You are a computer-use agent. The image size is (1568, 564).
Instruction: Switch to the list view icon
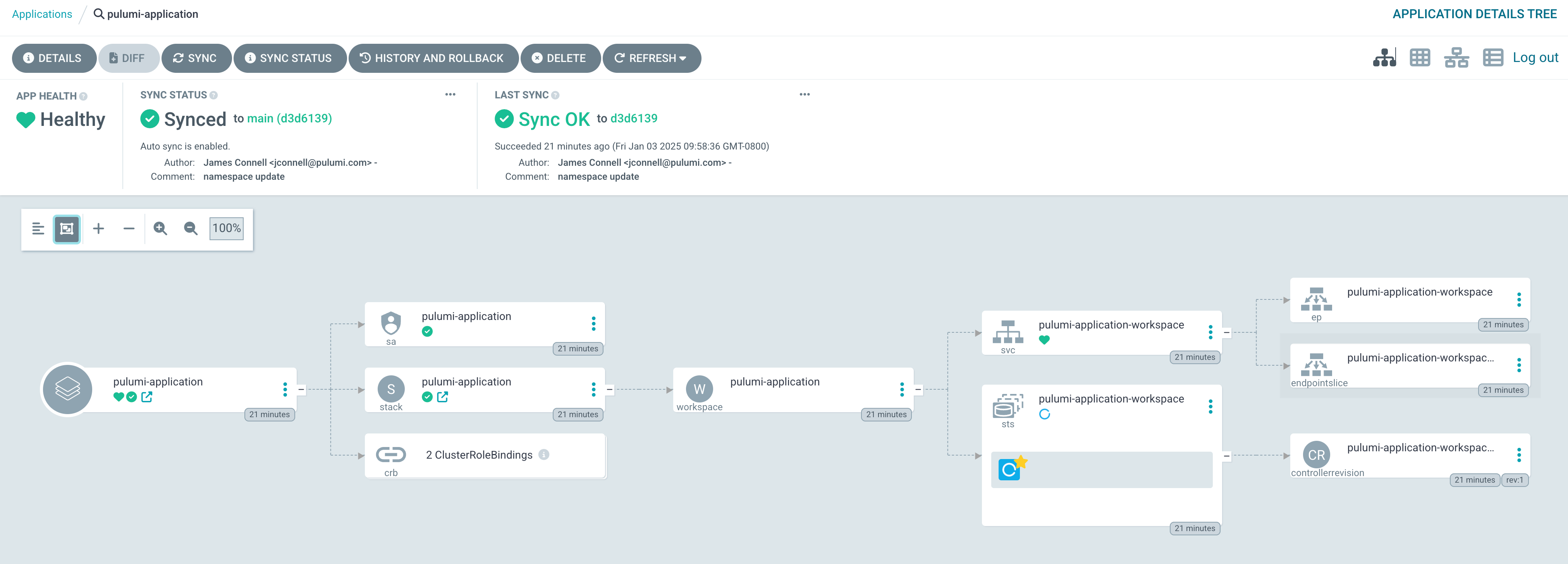point(1492,58)
